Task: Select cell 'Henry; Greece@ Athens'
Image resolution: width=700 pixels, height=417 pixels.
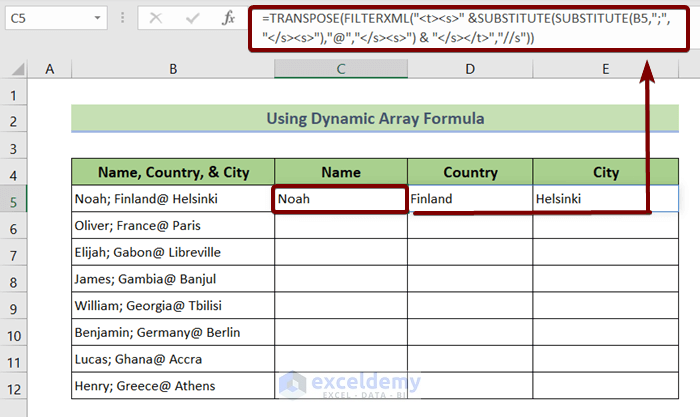Action: click(173, 386)
